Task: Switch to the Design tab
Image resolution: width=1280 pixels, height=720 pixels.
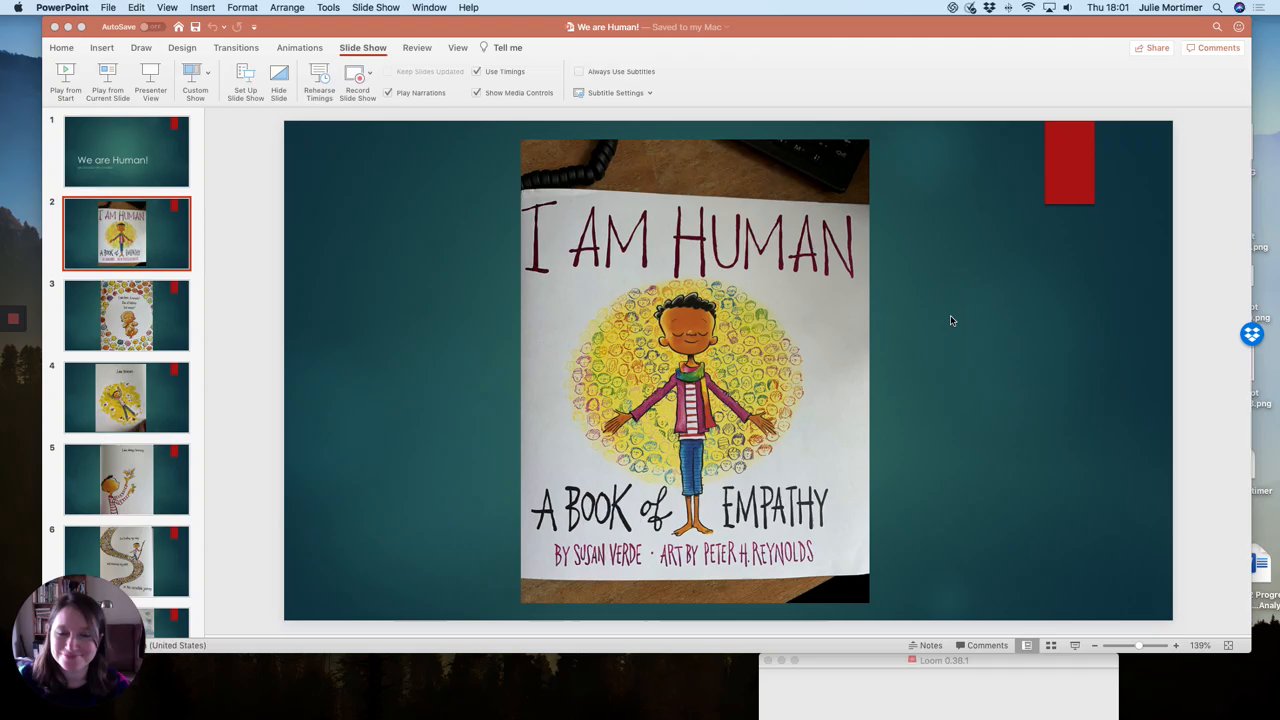Action: click(x=182, y=47)
